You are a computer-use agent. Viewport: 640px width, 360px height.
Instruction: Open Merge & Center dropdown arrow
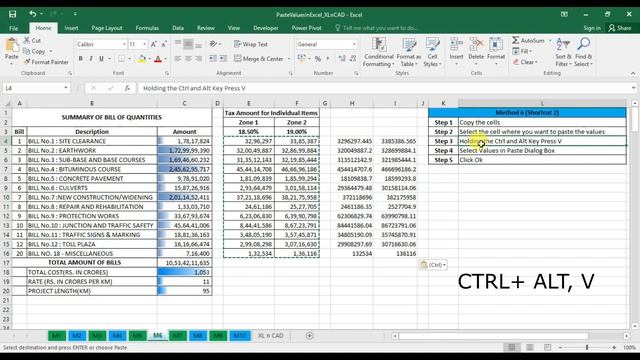pos(289,59)
